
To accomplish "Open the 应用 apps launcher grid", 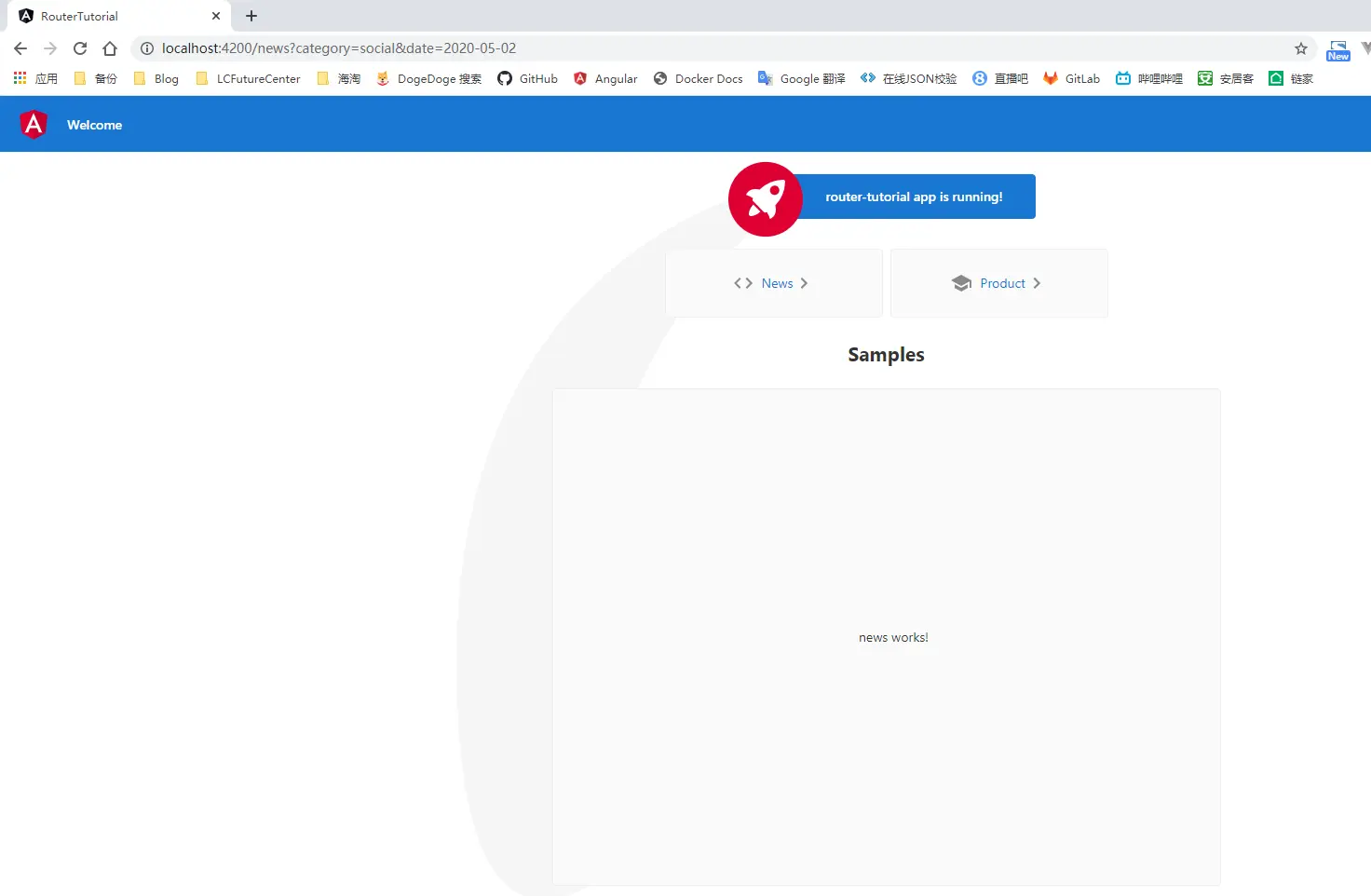I will (20, 78).
